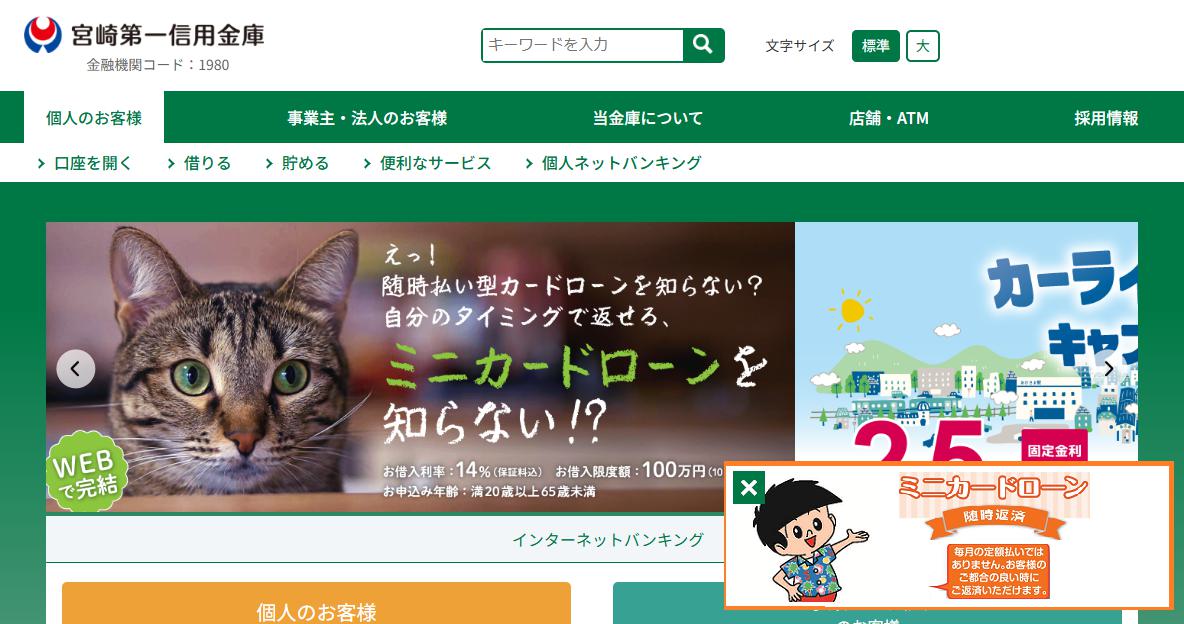1184x624 pixels.
Task: Open 個人ネットバンキング link
Action: coord(613,163)
